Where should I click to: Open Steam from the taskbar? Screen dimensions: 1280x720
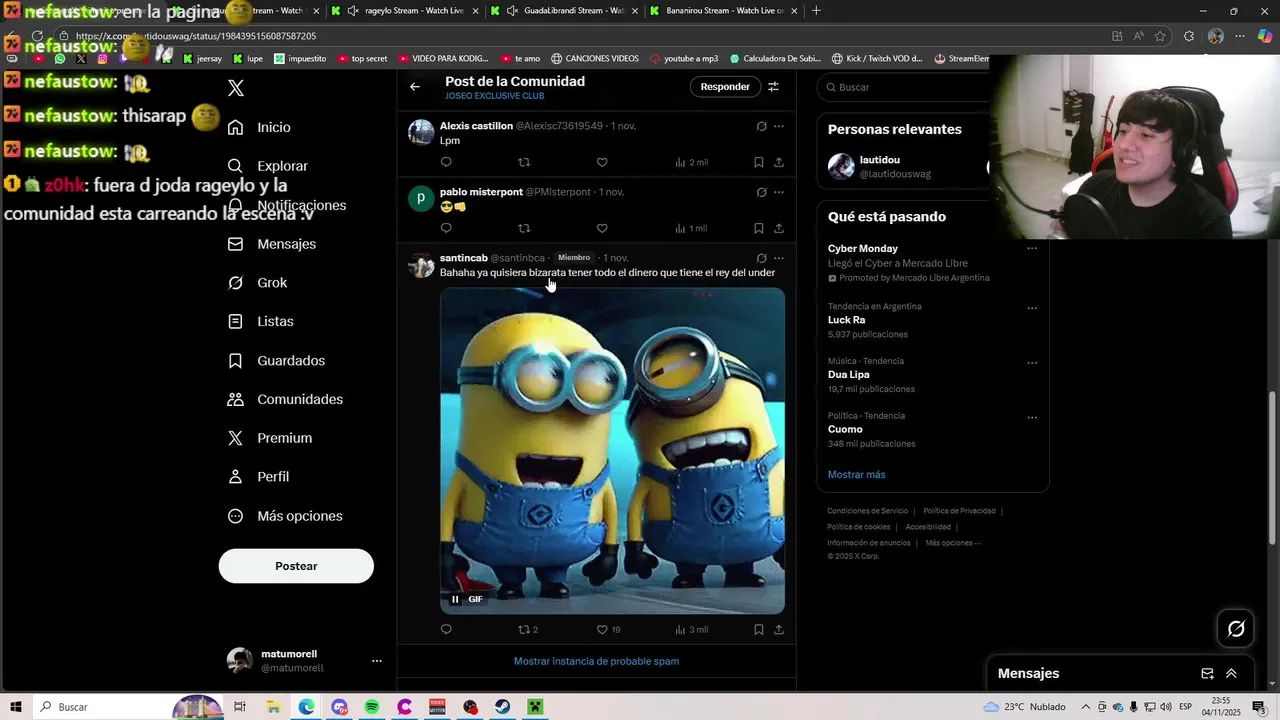(x=503, y=707)
